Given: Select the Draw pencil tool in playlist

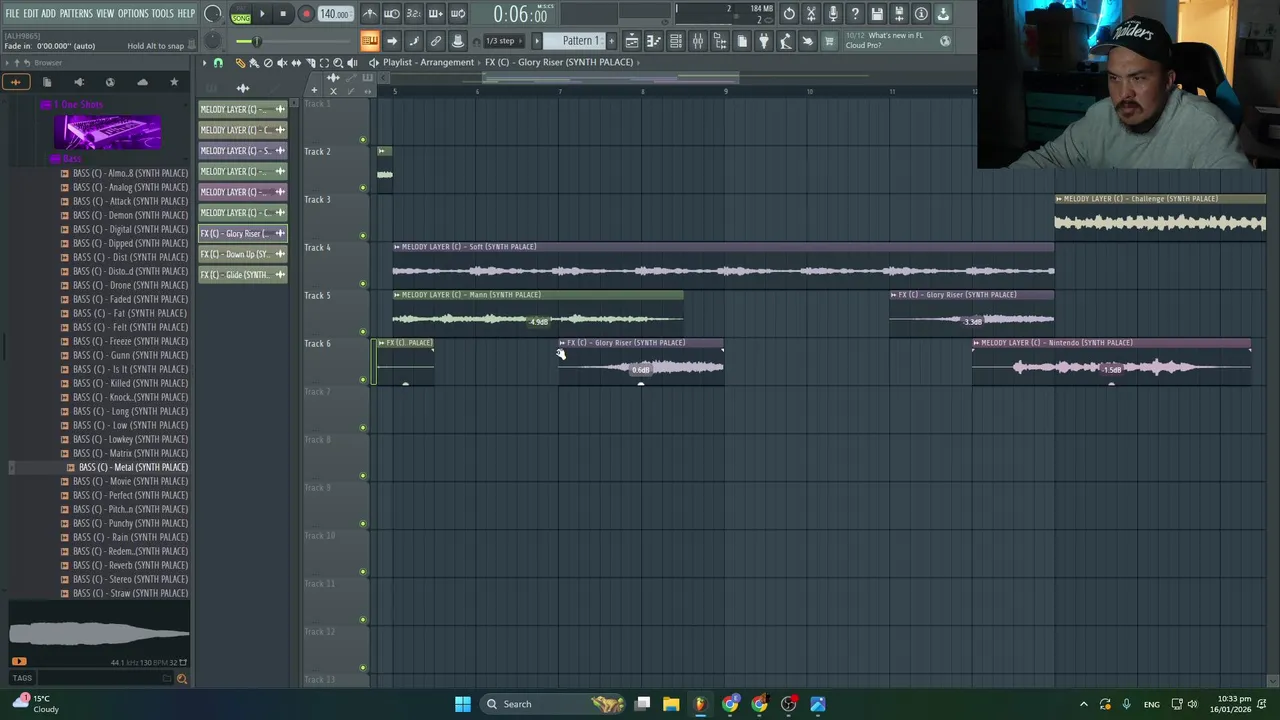Looking at the screenshot, I should point(240,62).
